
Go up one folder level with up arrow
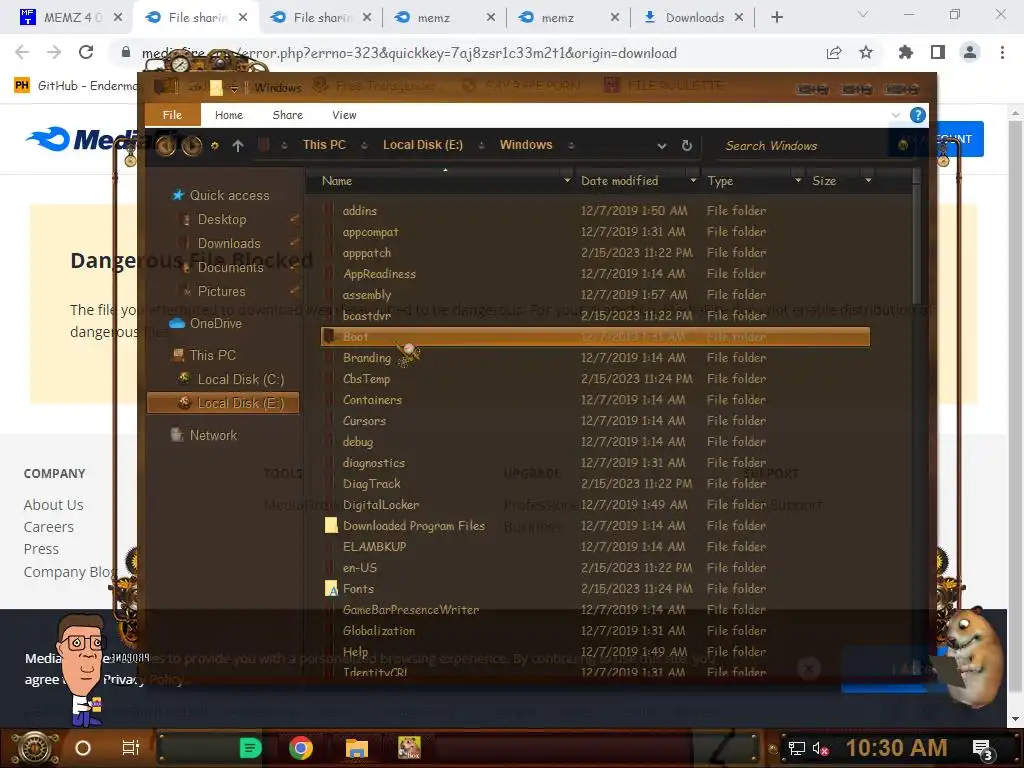click(x=238, y=146)
